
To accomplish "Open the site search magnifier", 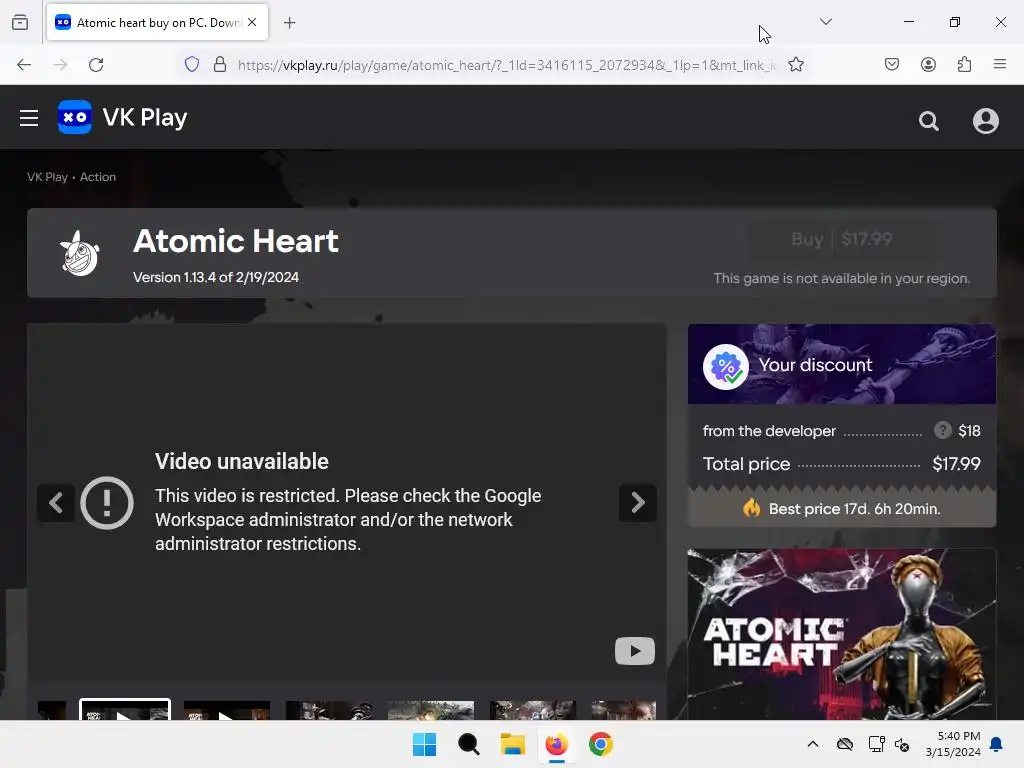I will tap(929, 121).
